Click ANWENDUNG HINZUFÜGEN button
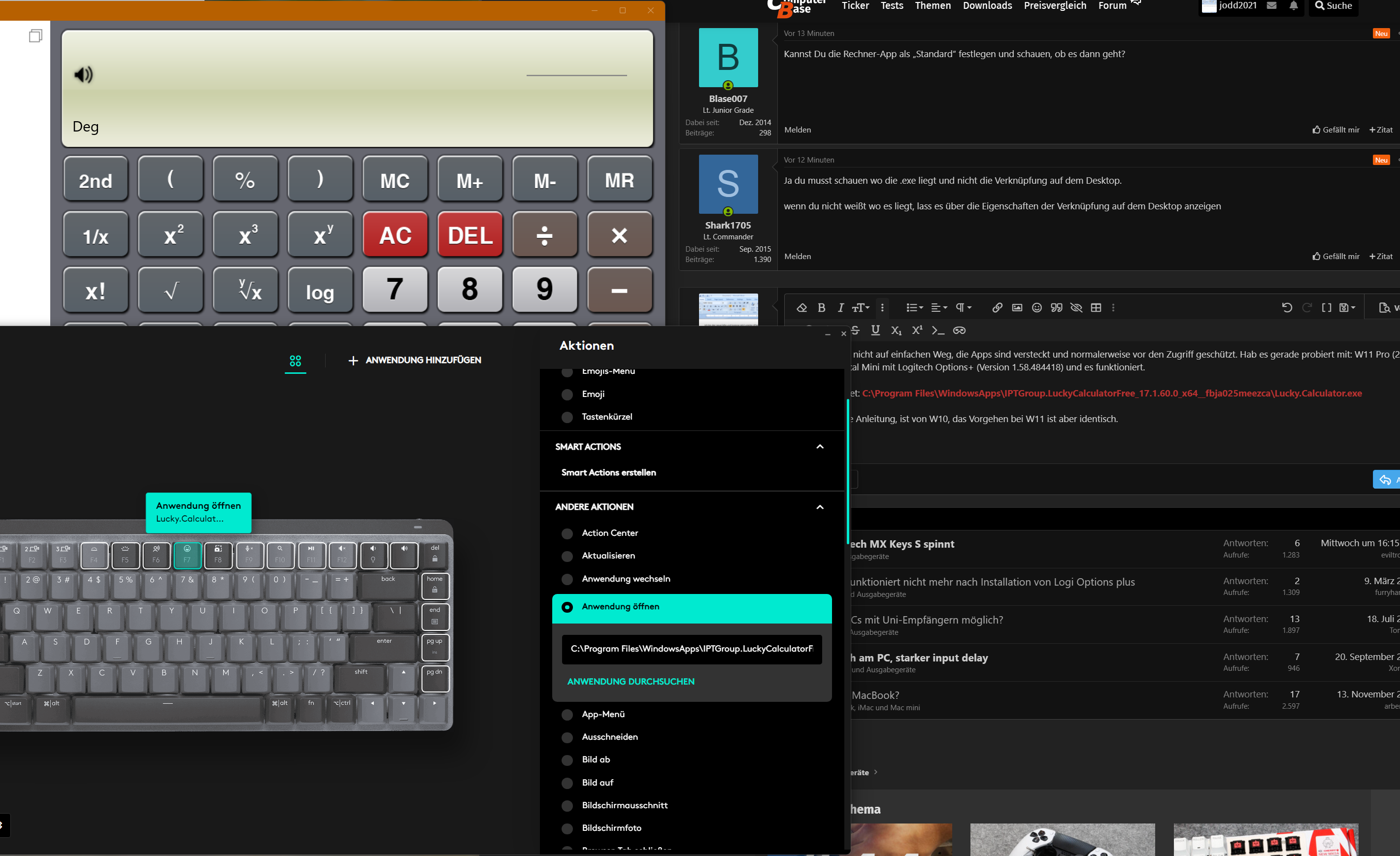Image resolution: width=1400 pixels, height=856 pixels. (415, 360)
